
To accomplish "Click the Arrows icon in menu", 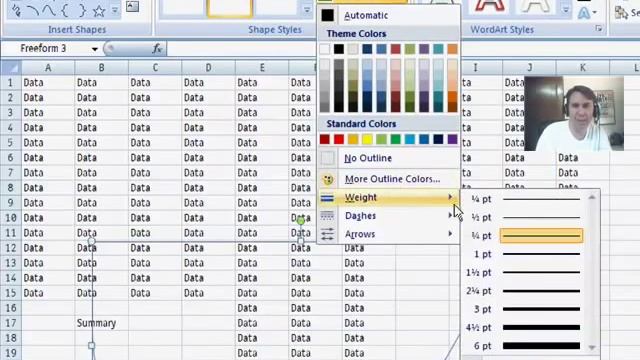I will (x=327, y=234).
